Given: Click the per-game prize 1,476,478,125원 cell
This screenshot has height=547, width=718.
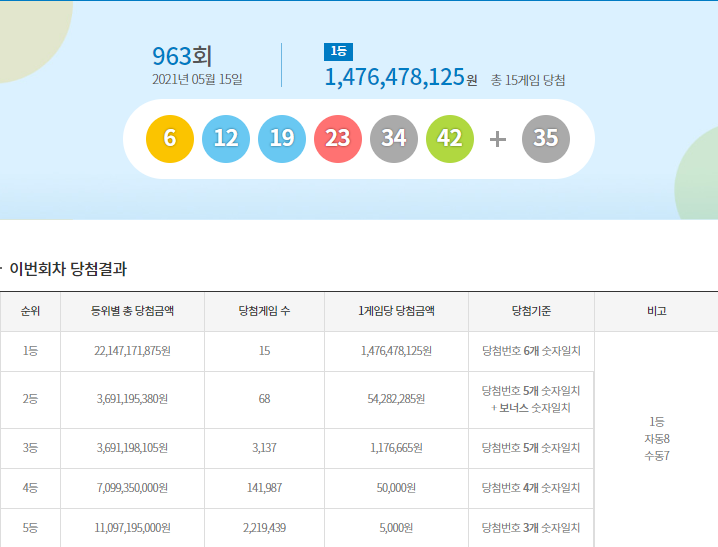Looking at the screenshot, I should [397, 351].
